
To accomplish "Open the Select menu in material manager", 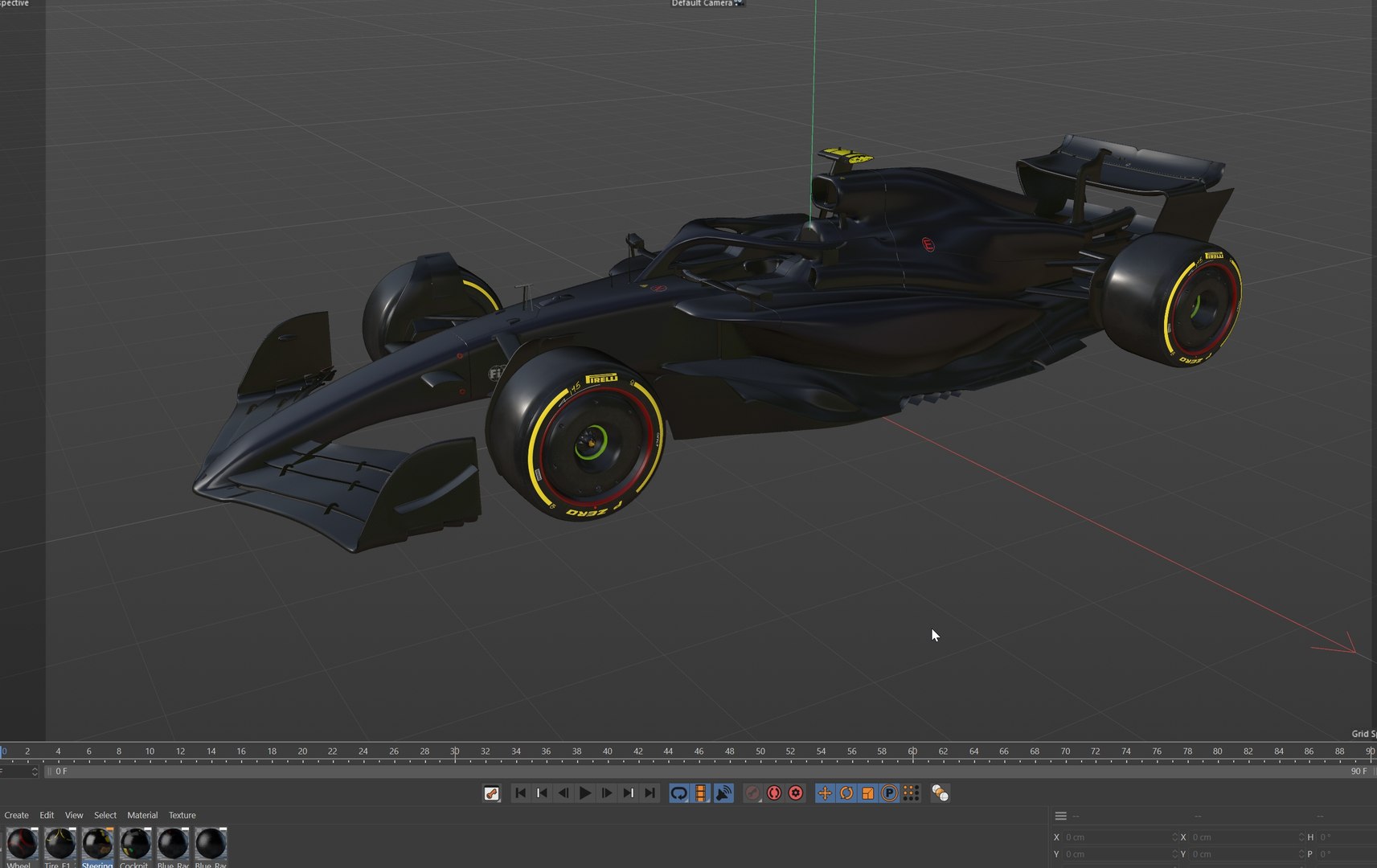I will pyautogui.click(x=105, y=815).
